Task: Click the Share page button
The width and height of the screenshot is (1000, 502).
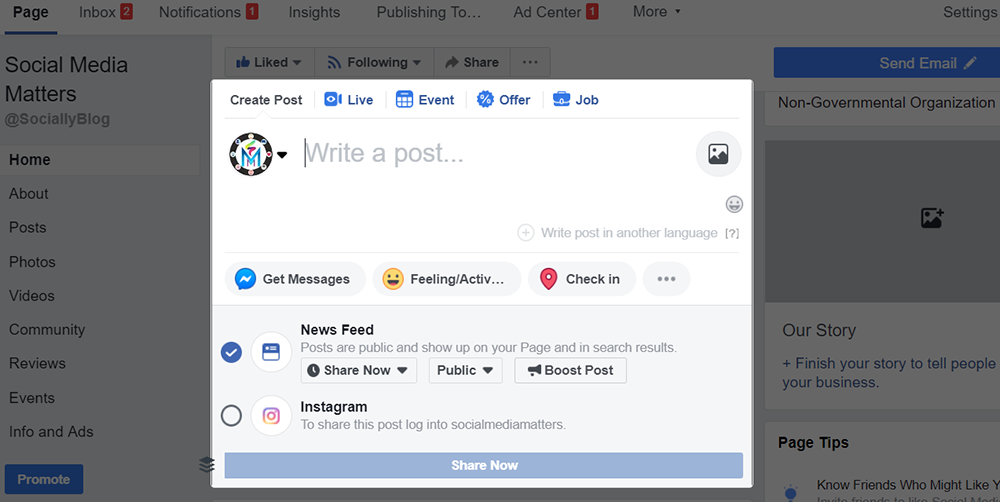Action: coord(472,63)
